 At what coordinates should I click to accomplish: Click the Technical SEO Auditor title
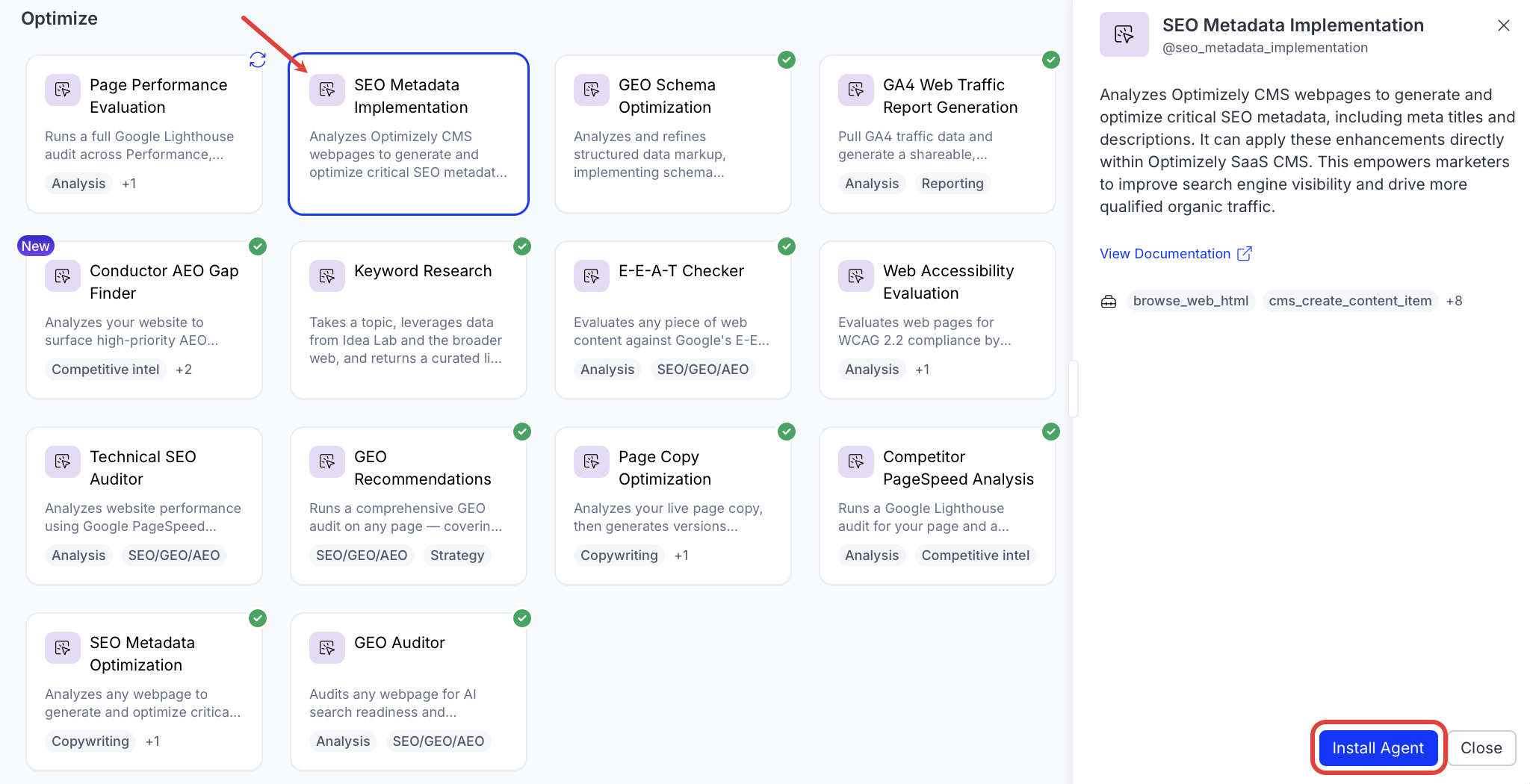pyautogui.click(x=143, y=467)
